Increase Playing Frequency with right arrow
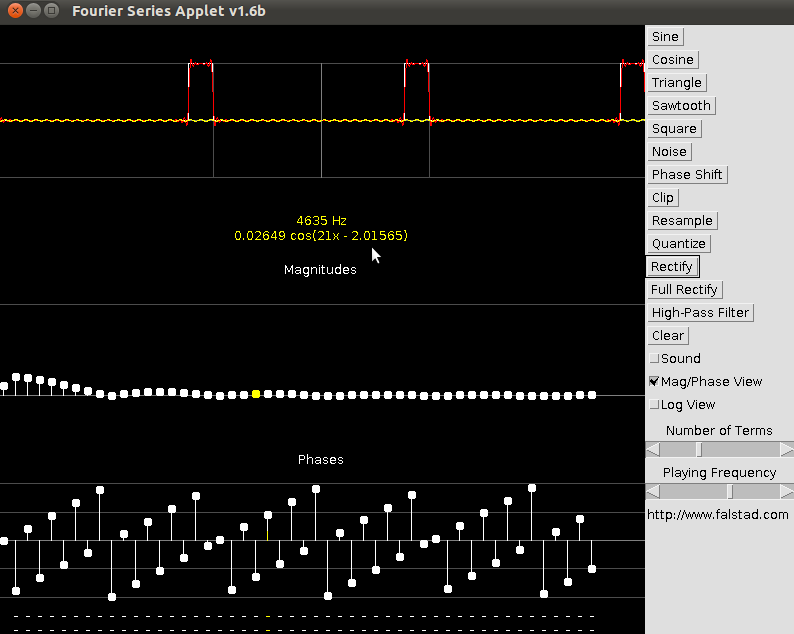The height and width of the screenshot is (634, 794). tap(786, 491)
